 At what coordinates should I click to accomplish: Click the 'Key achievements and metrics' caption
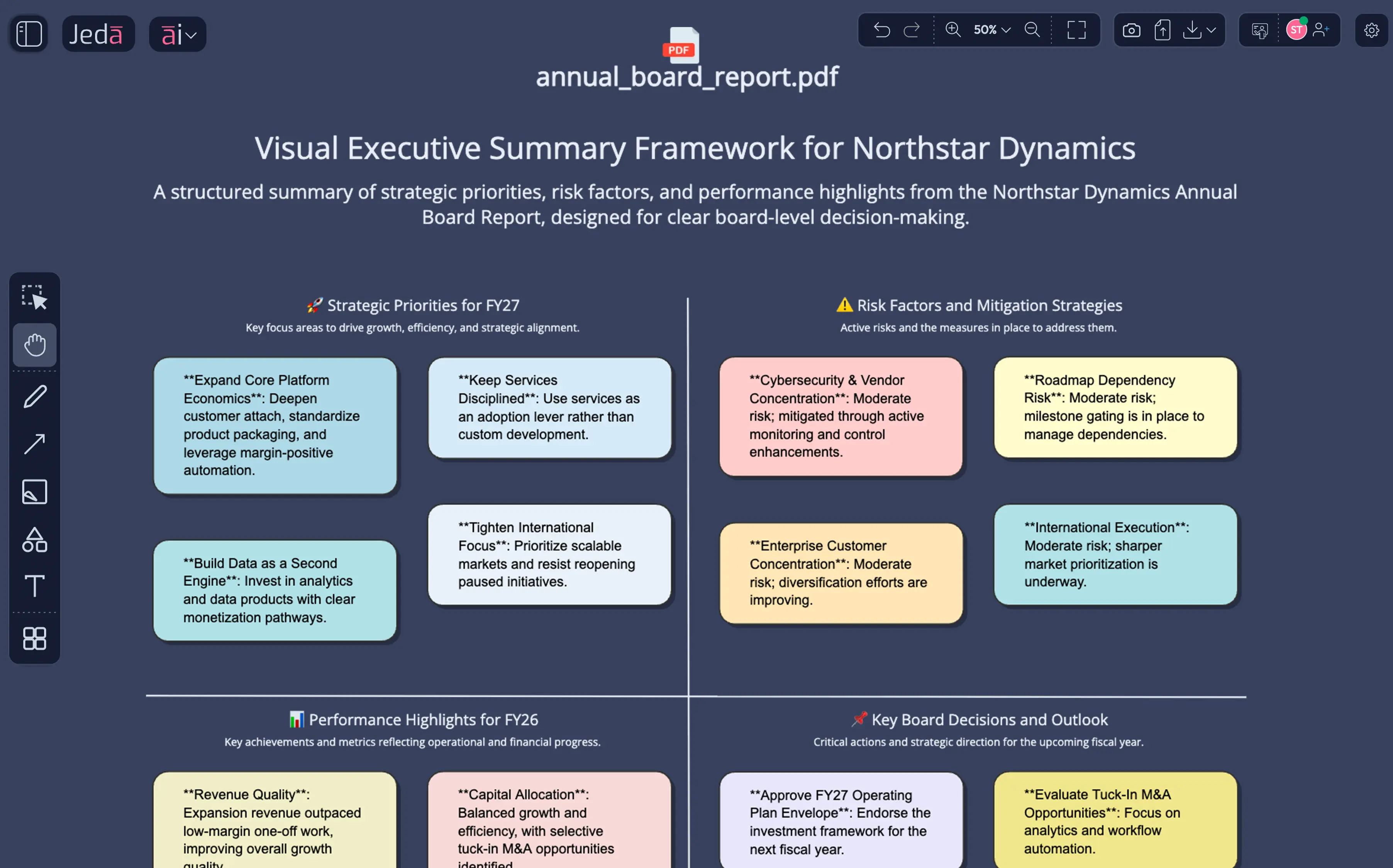(413, 742)
